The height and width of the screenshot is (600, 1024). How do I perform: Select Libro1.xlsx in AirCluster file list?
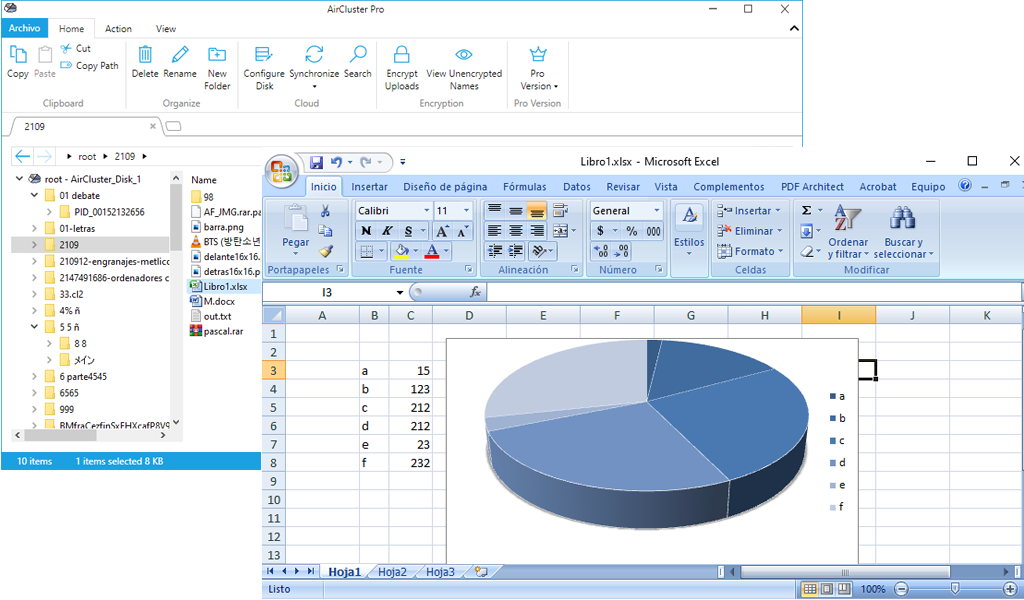click(225, 286)
